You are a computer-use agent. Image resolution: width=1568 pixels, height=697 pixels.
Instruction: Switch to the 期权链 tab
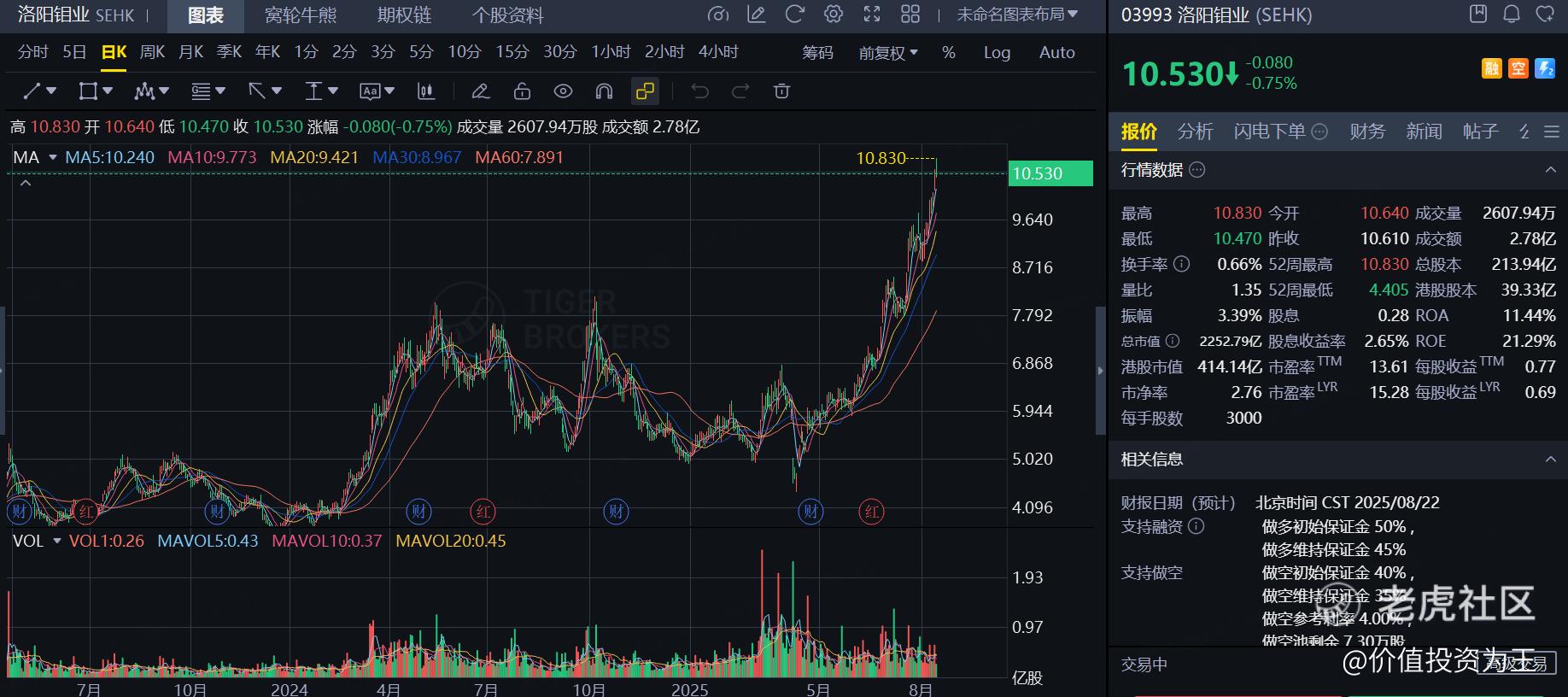[404, 15]
